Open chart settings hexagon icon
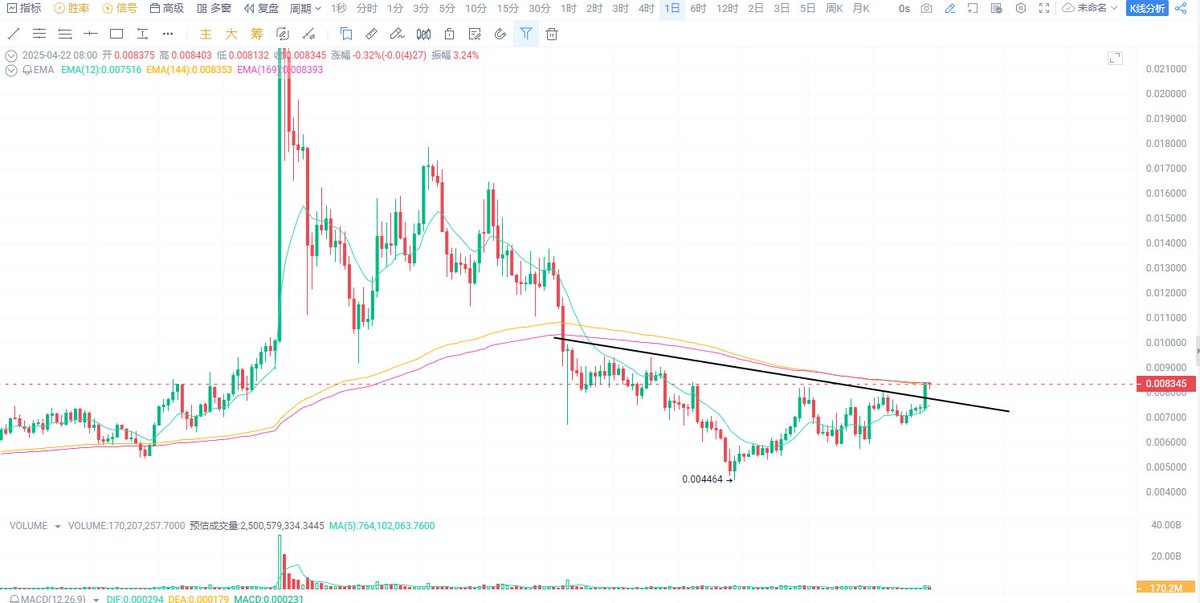Viewport: 1200px width, 603px height. click(1020, 8)
